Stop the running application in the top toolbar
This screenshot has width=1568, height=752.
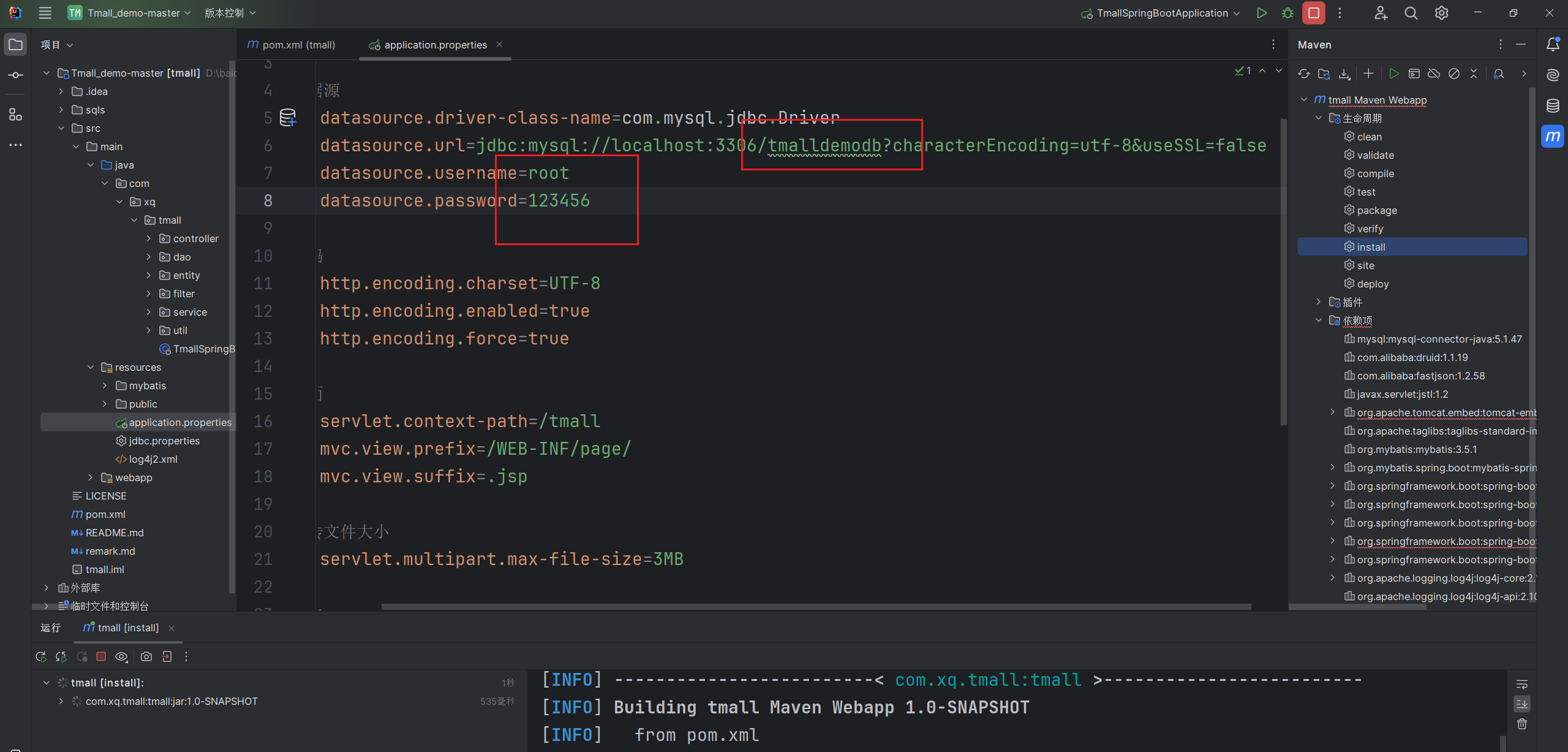(x=1314, y=13)
